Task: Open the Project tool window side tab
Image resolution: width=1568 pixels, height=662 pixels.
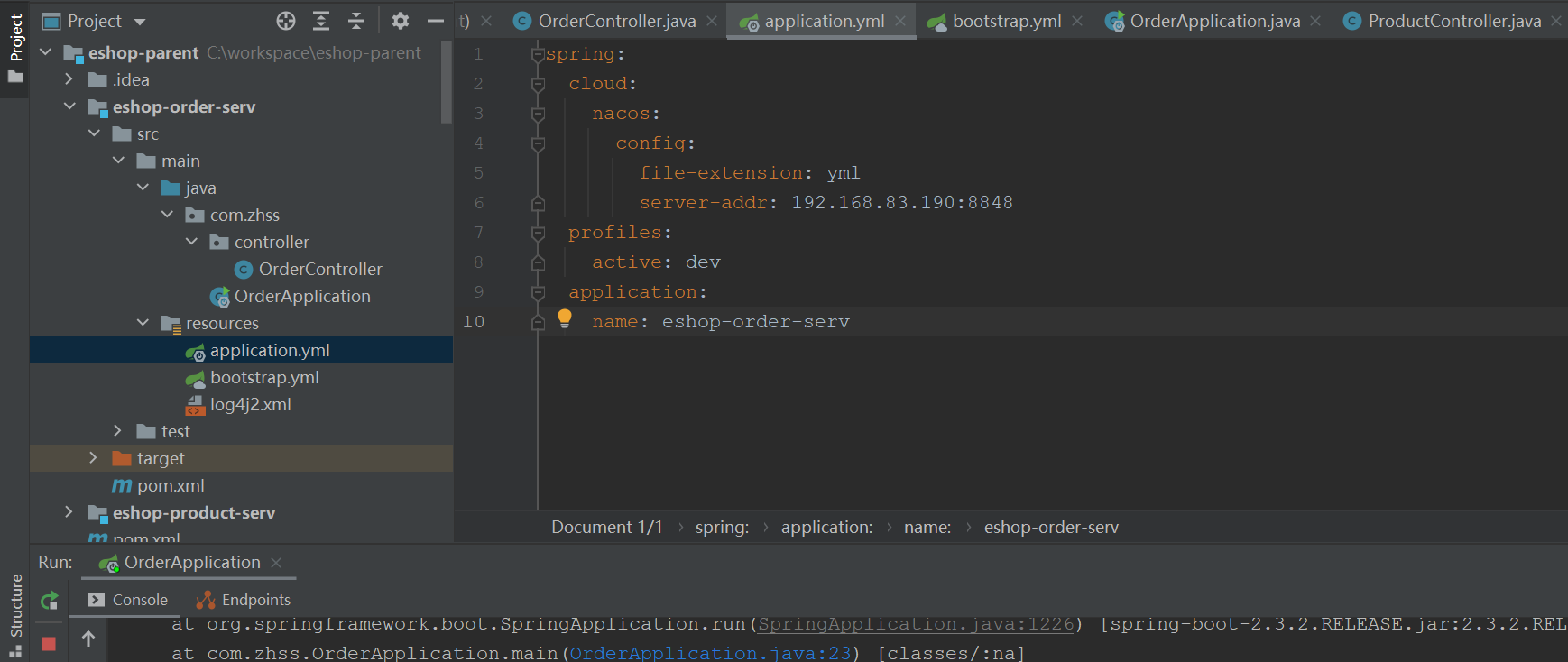Action: coord(15,48)
